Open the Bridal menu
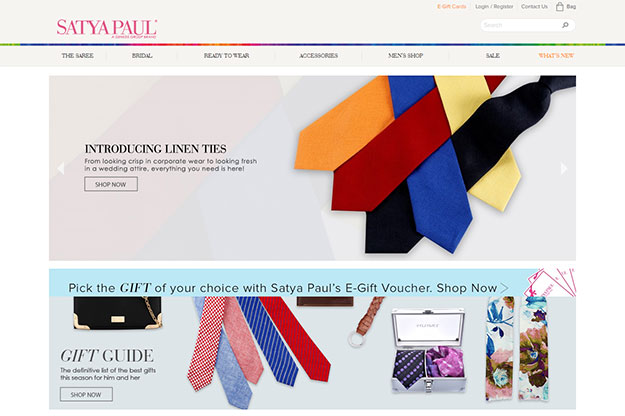Image resolution: width=625 pixels, height=416 pixels. click(x=142, y=56)
